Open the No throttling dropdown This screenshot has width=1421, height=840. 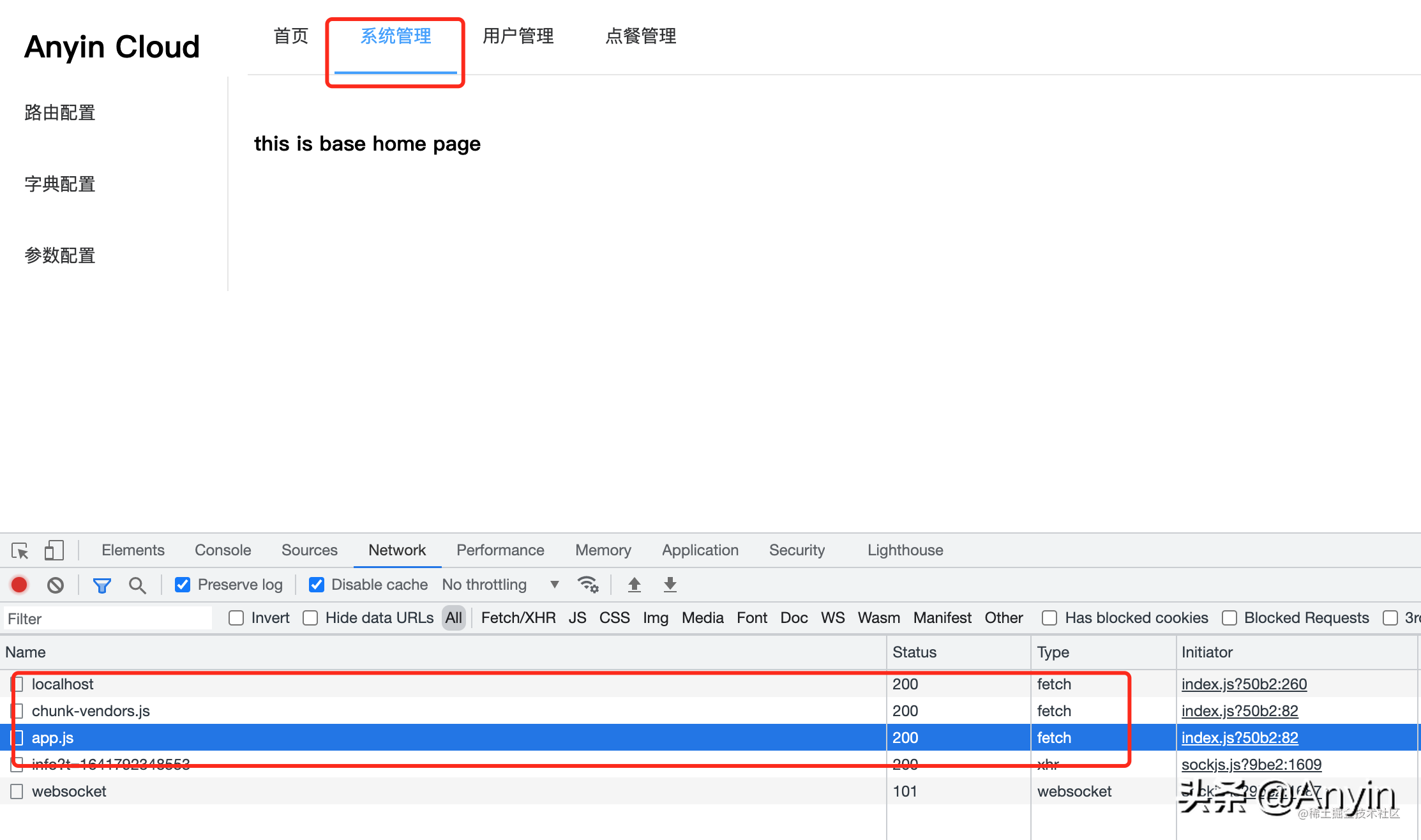click(500, 585)
